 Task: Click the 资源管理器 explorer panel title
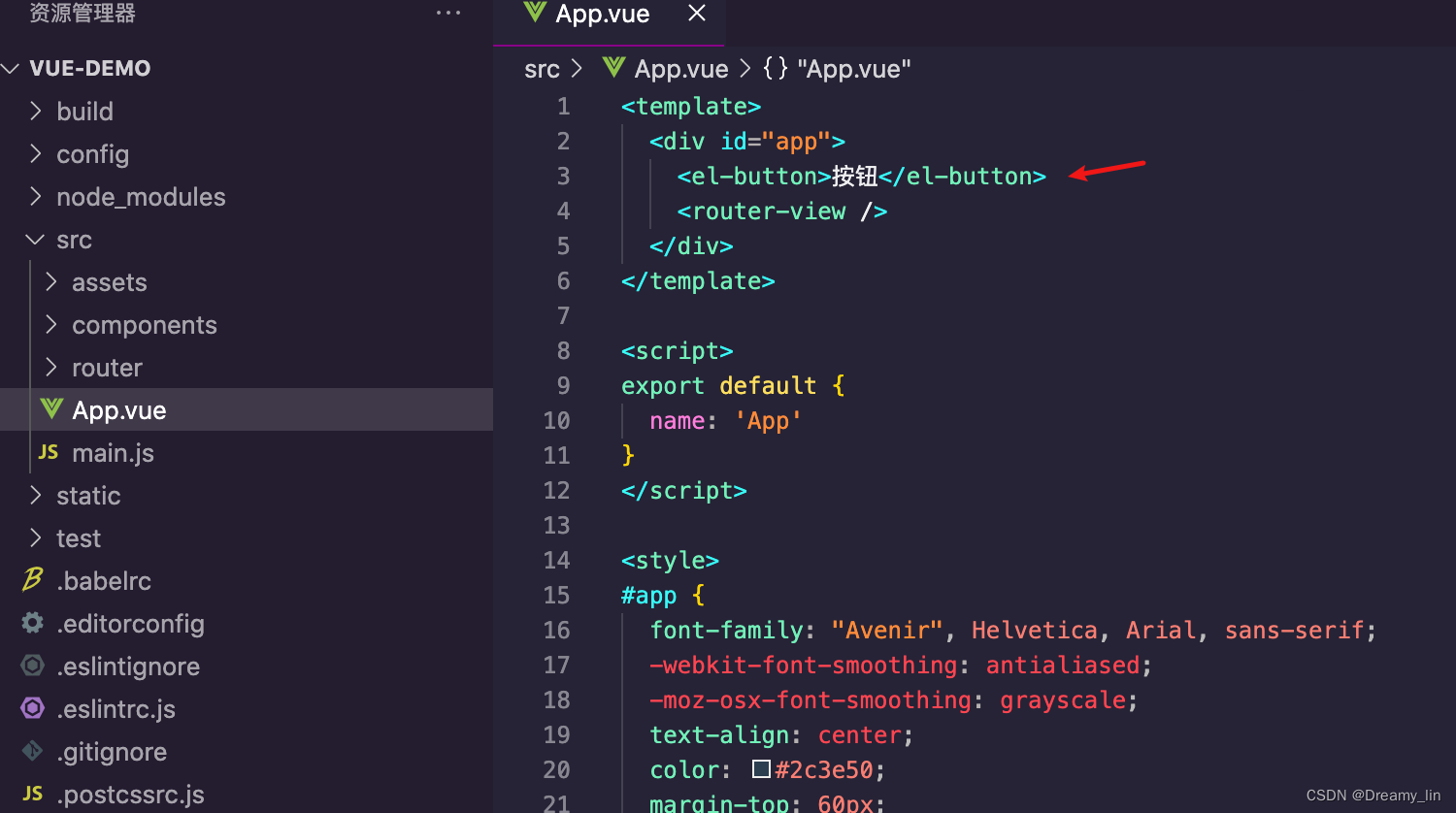tap(83, 13)
